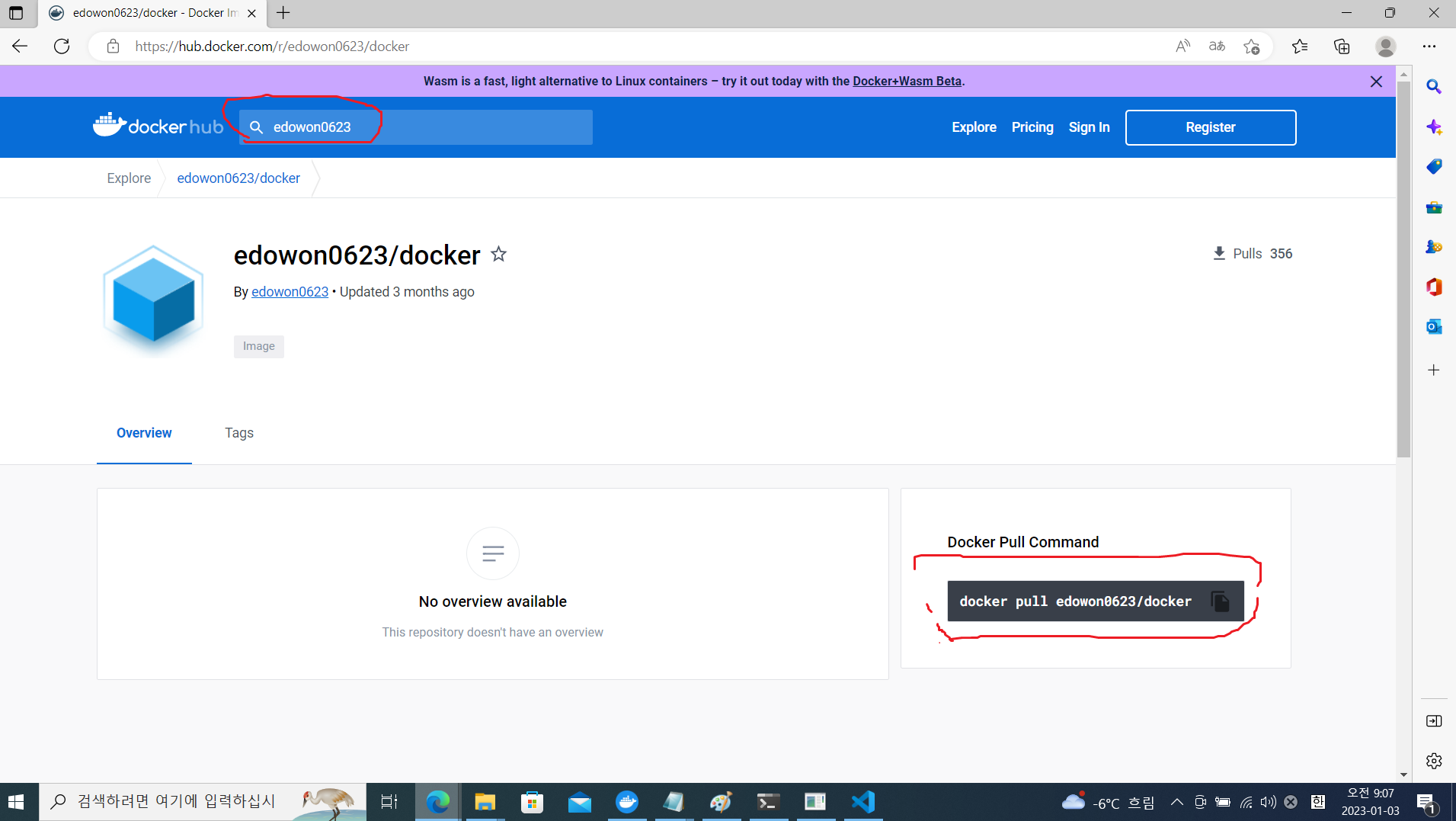Screen dimensions: 1456x821
Task: Open Visual Studio Code from taskbar
Action: click(x=863, y=801)
